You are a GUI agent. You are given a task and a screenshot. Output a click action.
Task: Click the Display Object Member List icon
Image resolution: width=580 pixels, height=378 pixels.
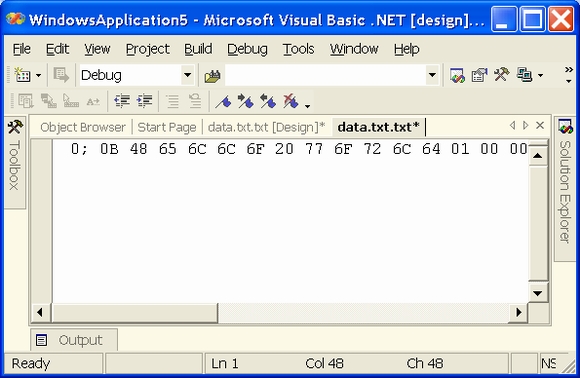[x=26, y=101]
